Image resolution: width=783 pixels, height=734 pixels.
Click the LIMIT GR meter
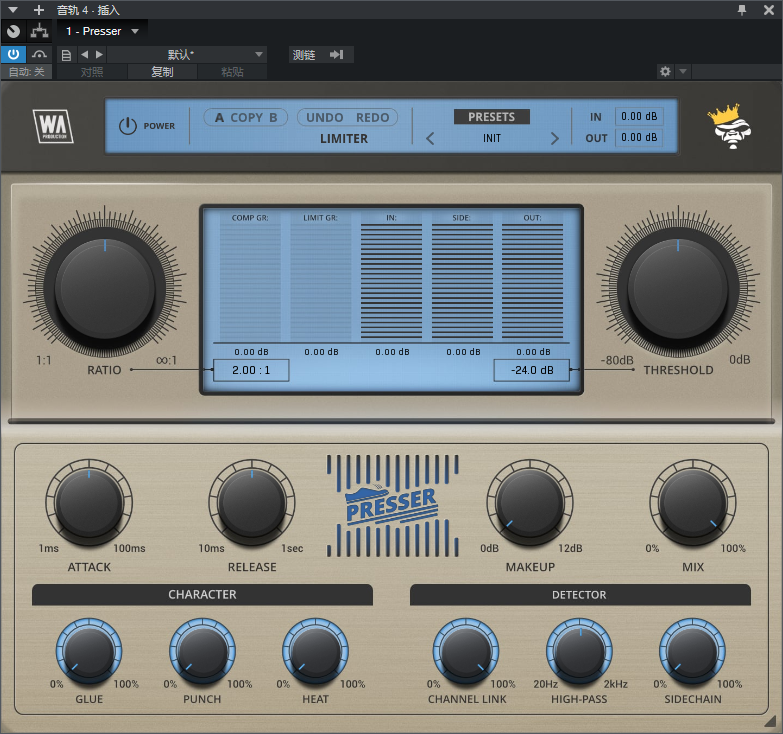[x=321, y=282]
